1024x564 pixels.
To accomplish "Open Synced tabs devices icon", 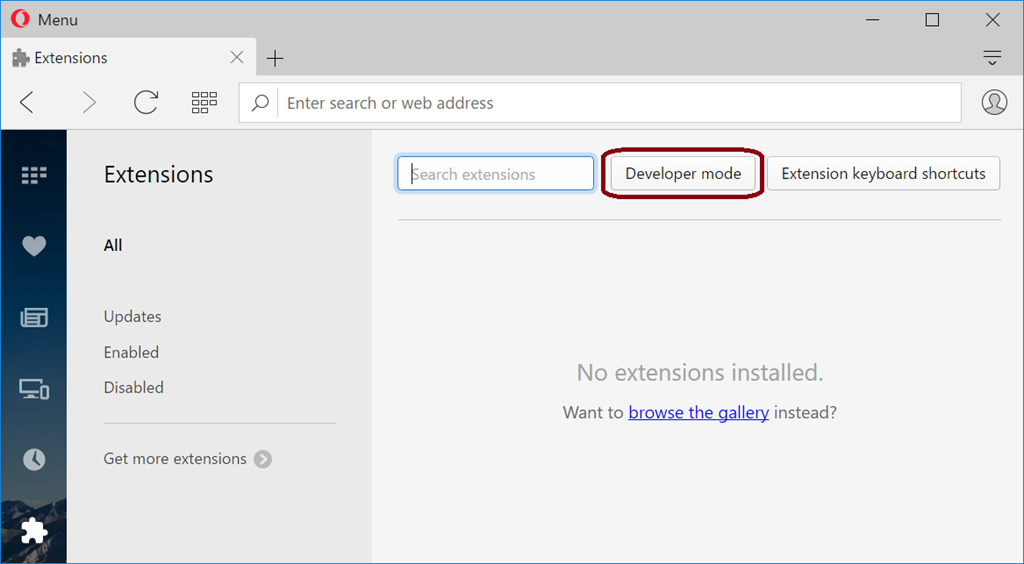I will pos(34,390).
